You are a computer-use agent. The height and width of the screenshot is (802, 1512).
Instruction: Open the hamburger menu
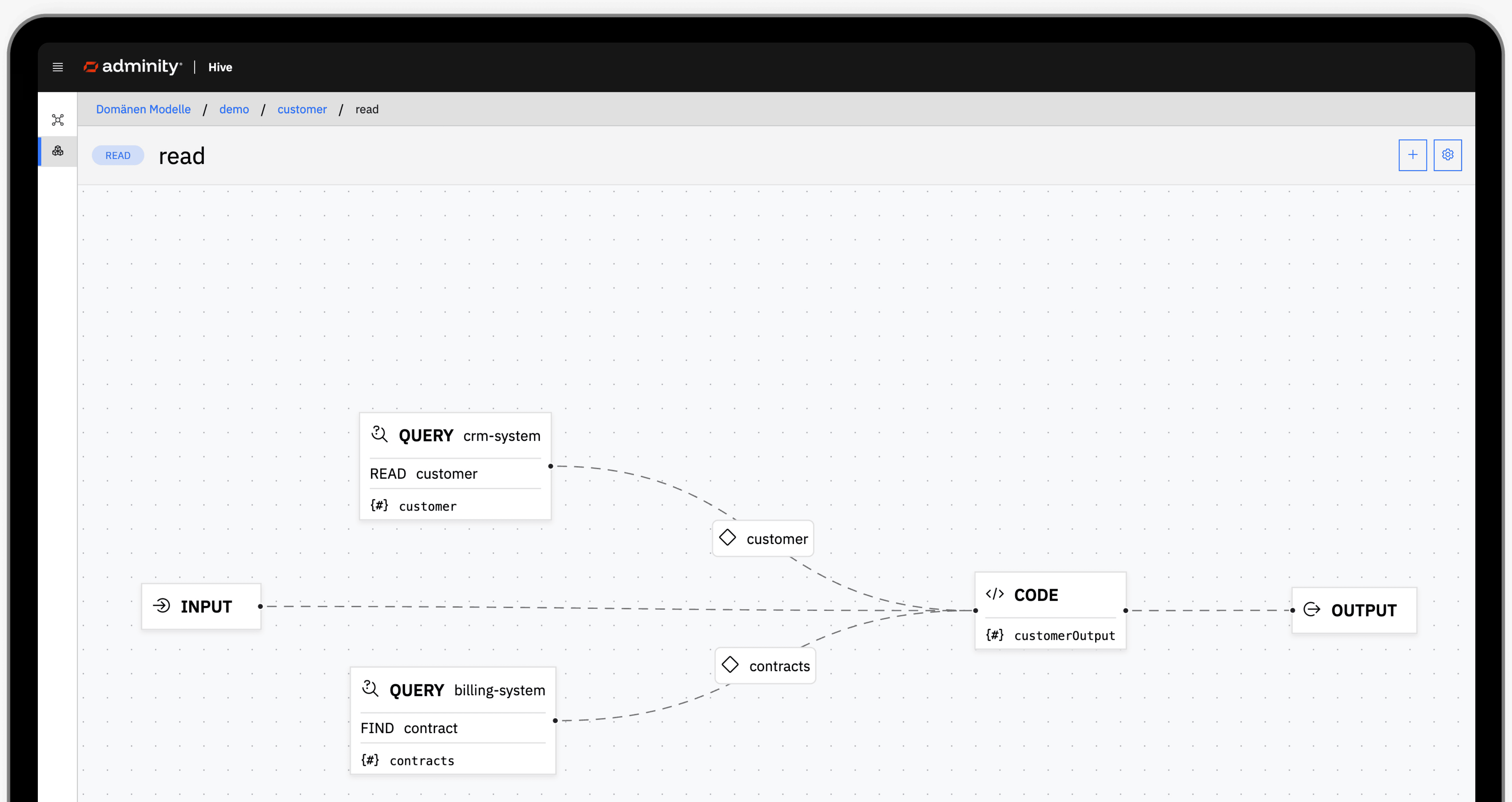click(58, 68)
